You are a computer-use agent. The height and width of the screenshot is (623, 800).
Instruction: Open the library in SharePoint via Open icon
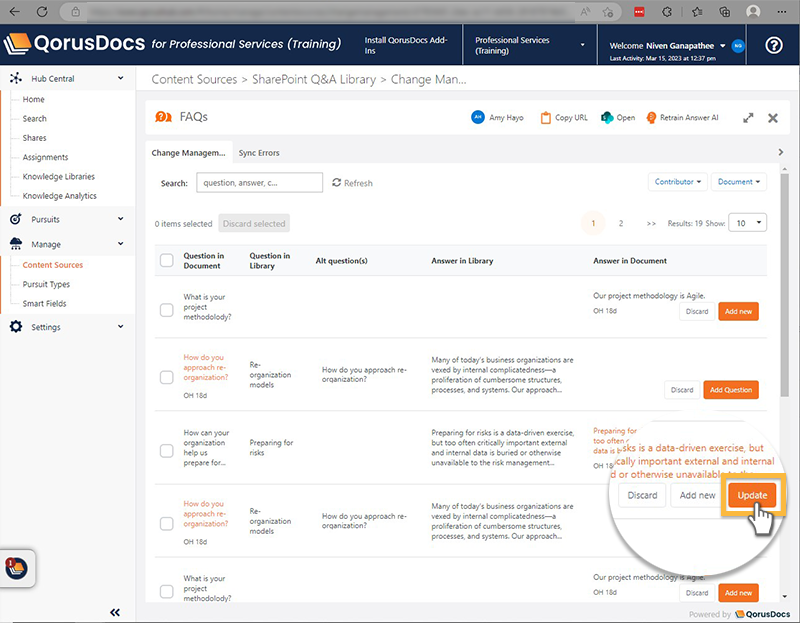pos(607,117)
